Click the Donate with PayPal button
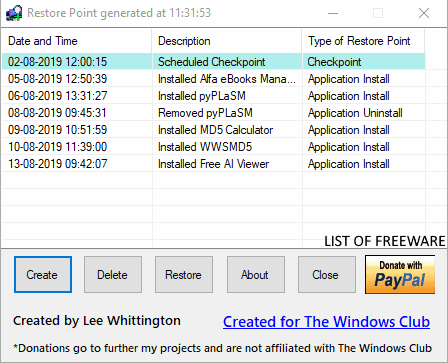This screenshot has height=363, width=448. 400,275
